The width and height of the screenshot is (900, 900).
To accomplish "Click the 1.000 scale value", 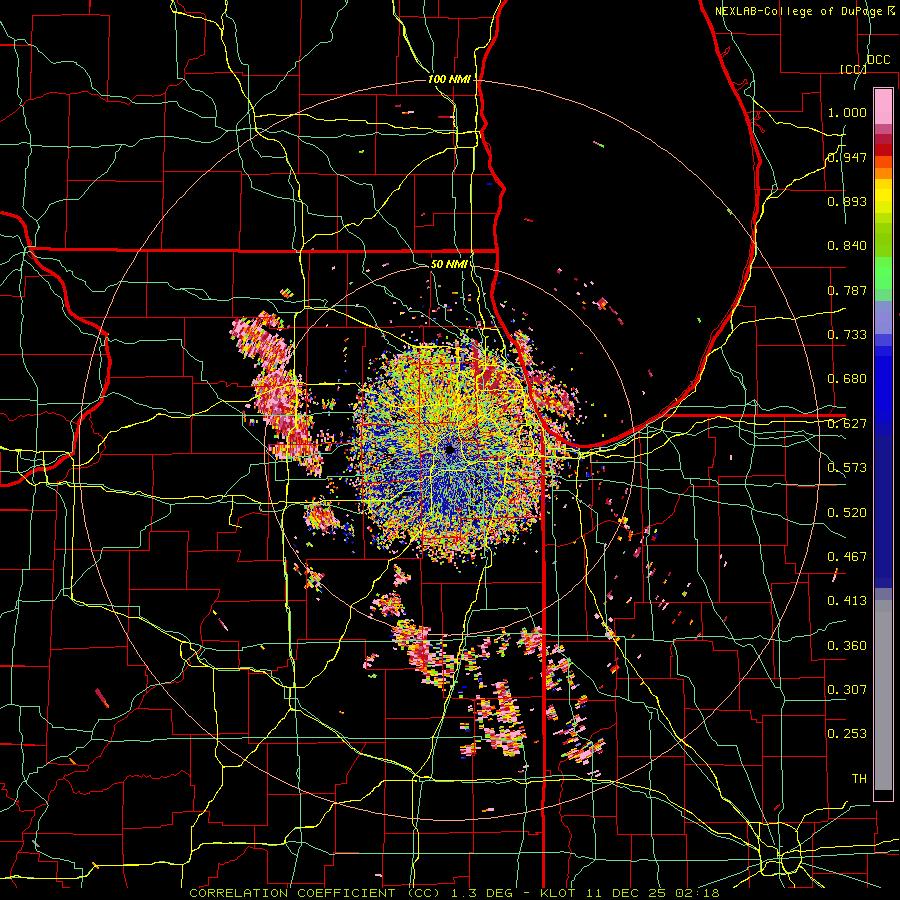I will pyautogui.click(x=847, y=112).
